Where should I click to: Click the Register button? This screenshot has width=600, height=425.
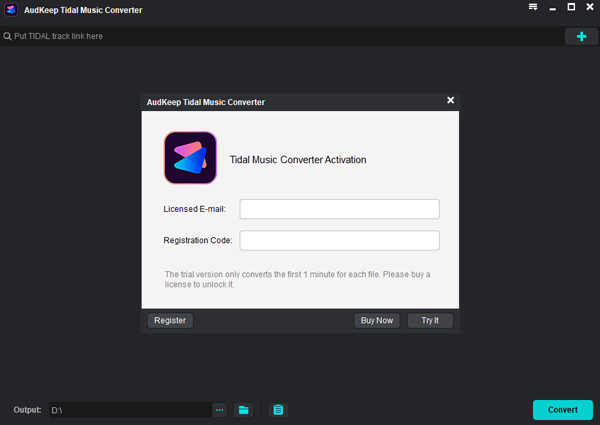click(x=170, y=321)
